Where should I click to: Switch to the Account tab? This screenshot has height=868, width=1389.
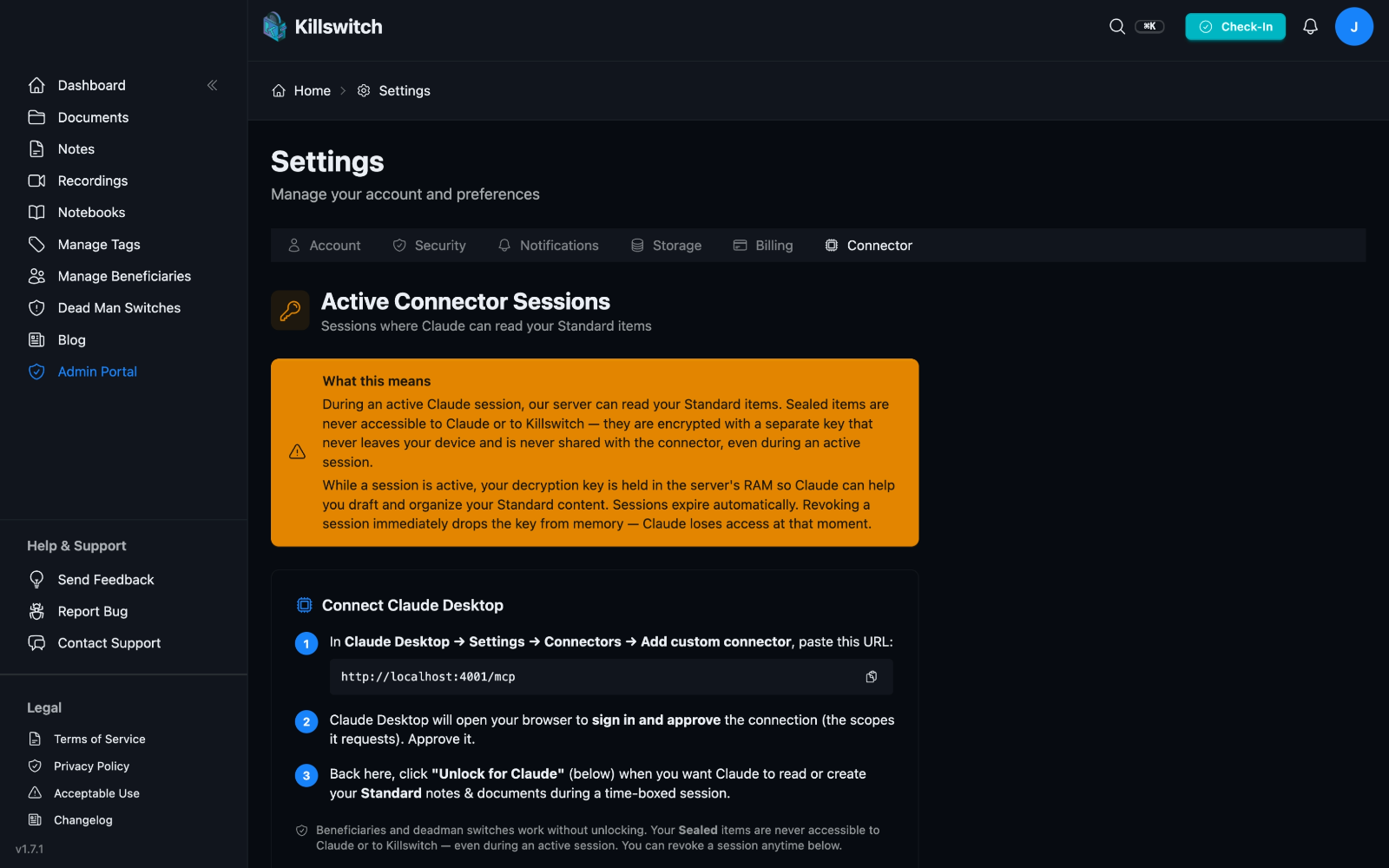pyautogui.click(x=324, y=246)
